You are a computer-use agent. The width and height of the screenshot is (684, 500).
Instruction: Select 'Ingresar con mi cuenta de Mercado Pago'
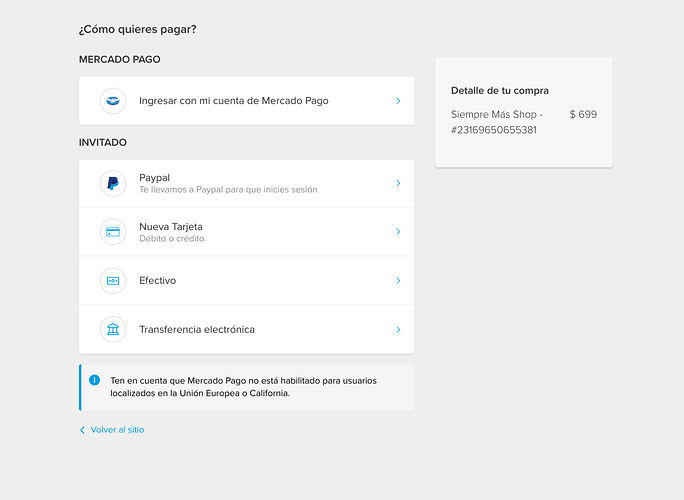(x=233, y=101)
